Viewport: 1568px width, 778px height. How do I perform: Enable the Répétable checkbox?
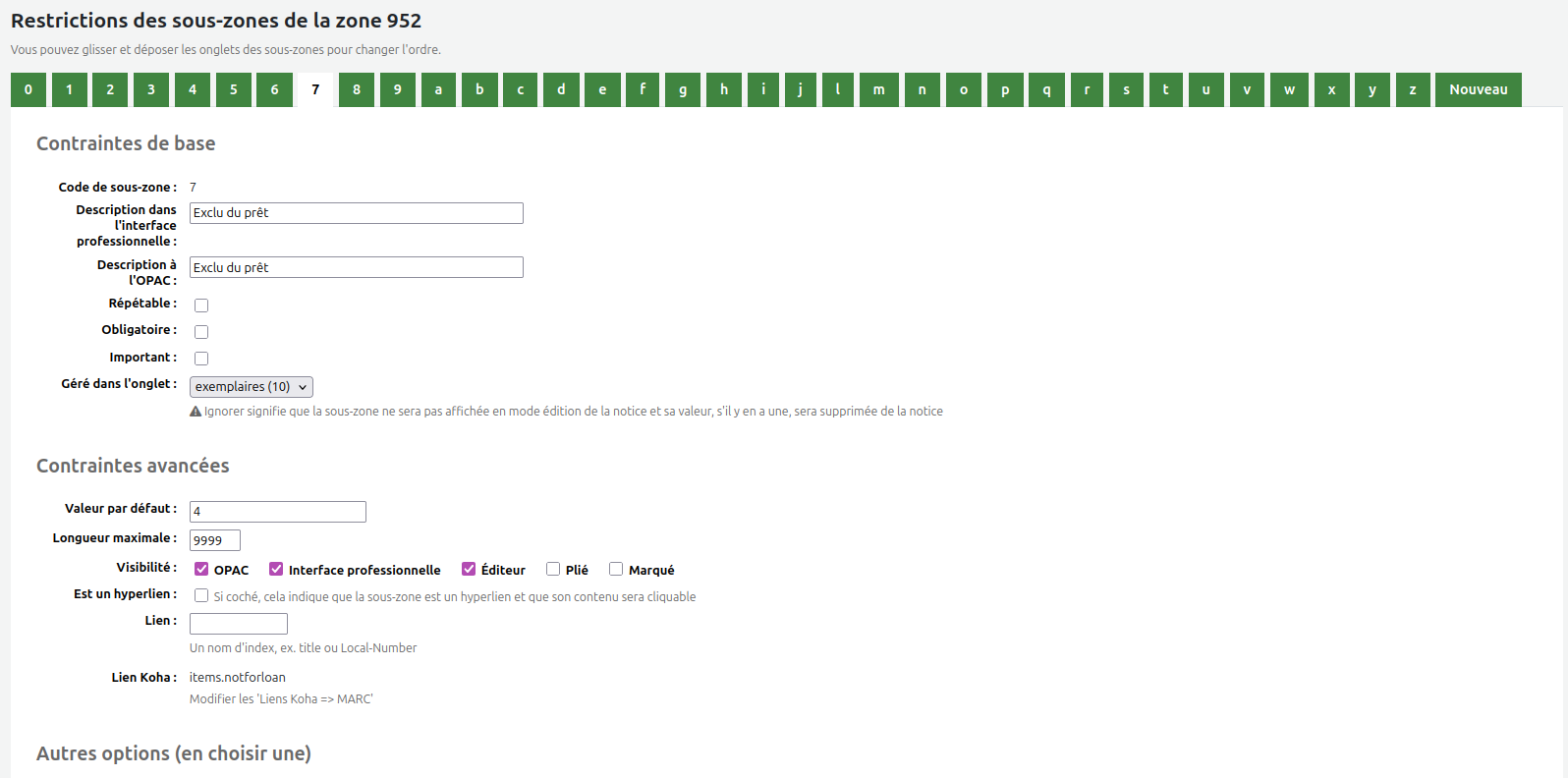201,306
